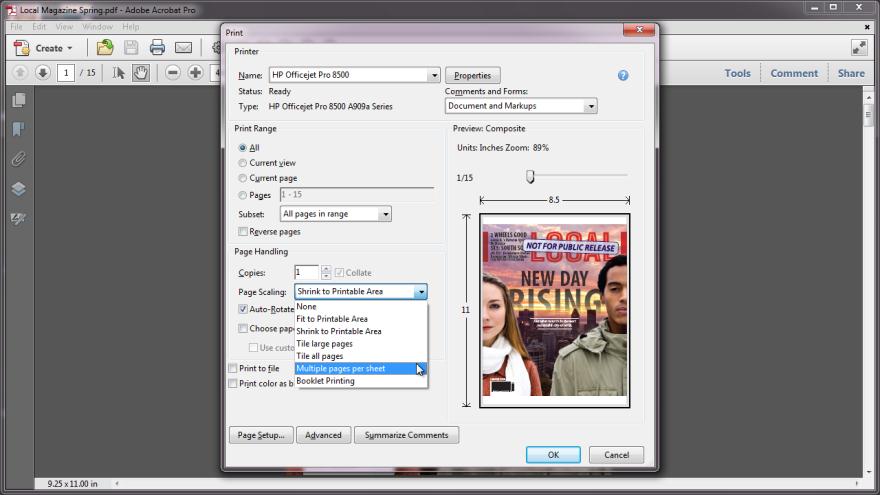
Task: Enable the Reverse pages checkbox
Action: [x=243, y=232]
